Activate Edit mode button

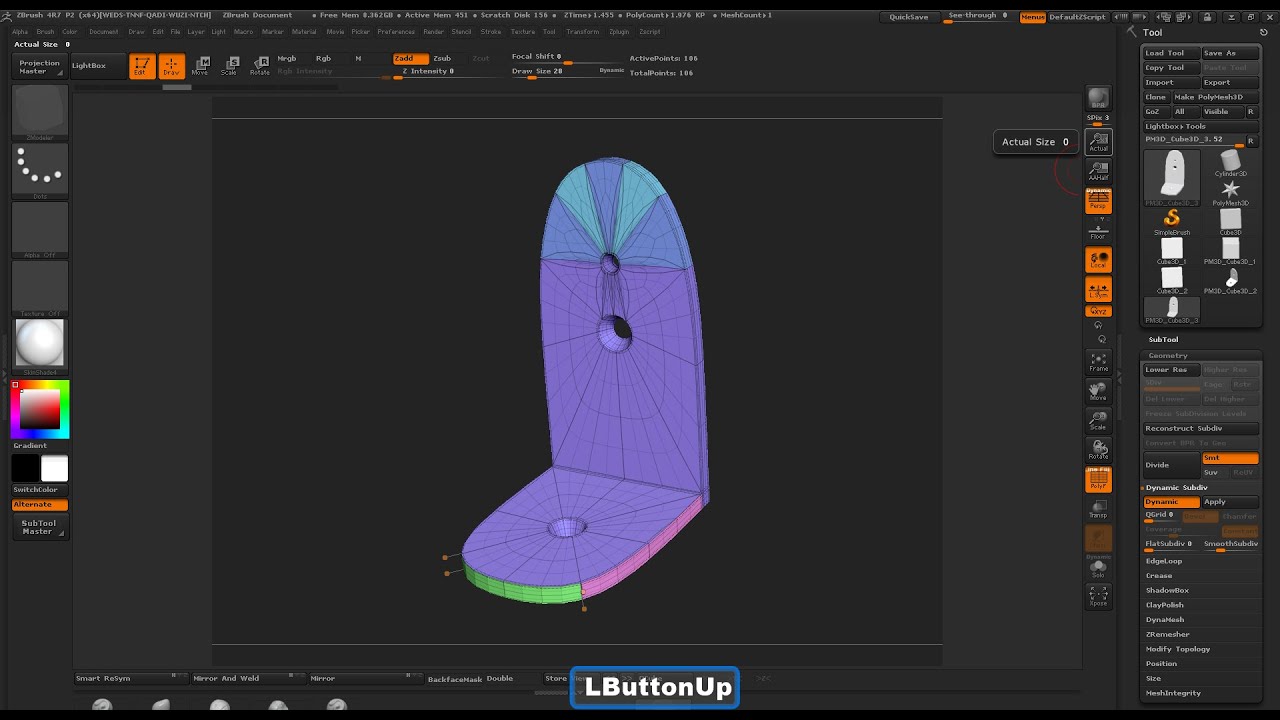pyautogui.click(x=141, y=66)
